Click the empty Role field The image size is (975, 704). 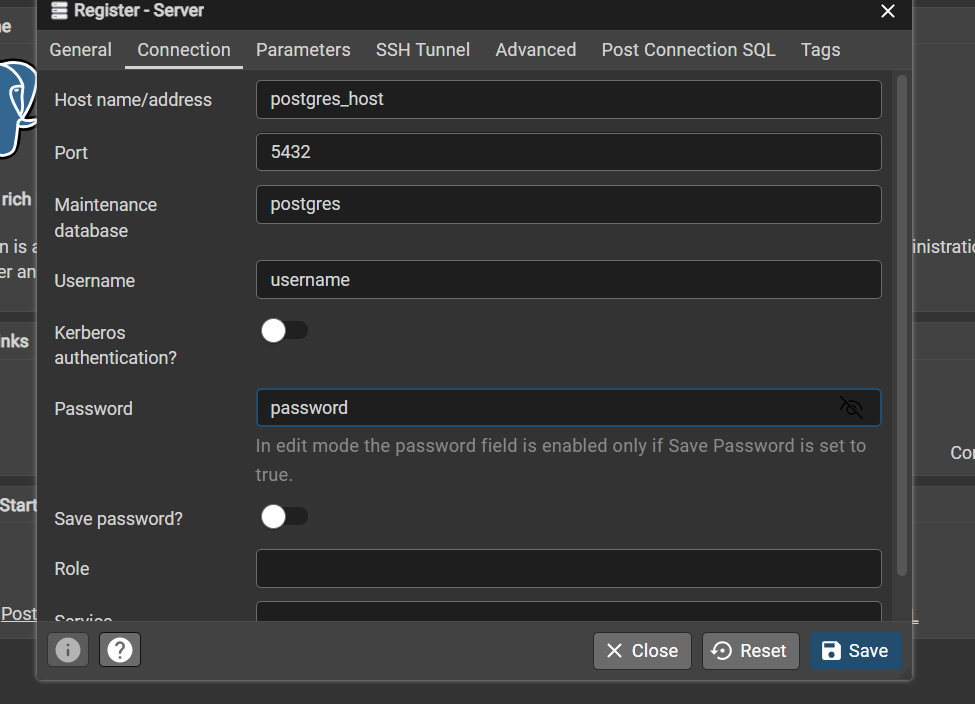point(568,568)
